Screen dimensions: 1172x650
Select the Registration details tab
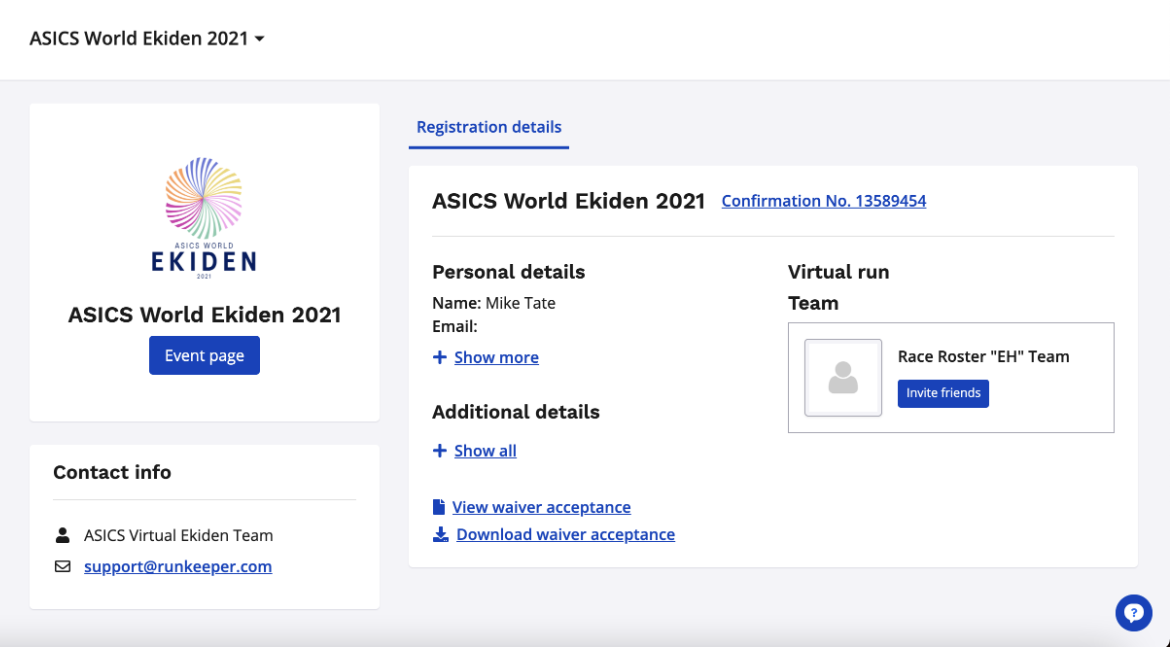click(489, 128)
